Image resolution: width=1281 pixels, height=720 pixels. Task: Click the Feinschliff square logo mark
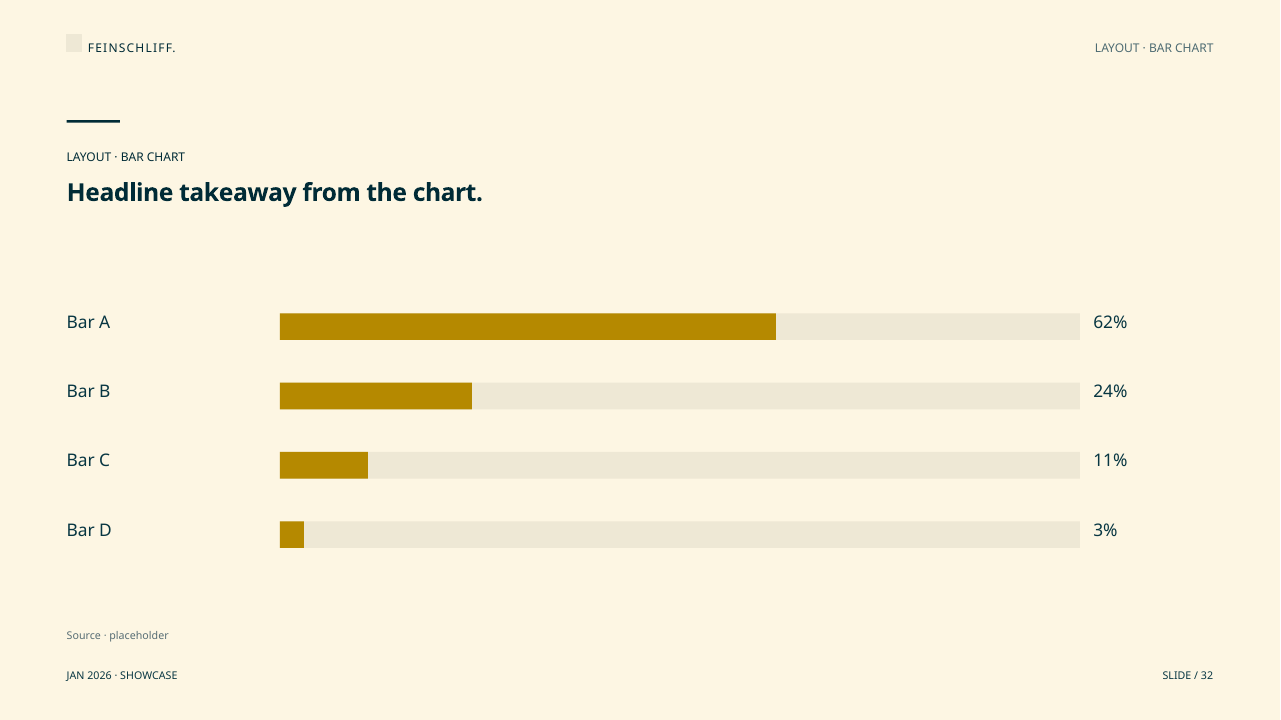point(74,43)
